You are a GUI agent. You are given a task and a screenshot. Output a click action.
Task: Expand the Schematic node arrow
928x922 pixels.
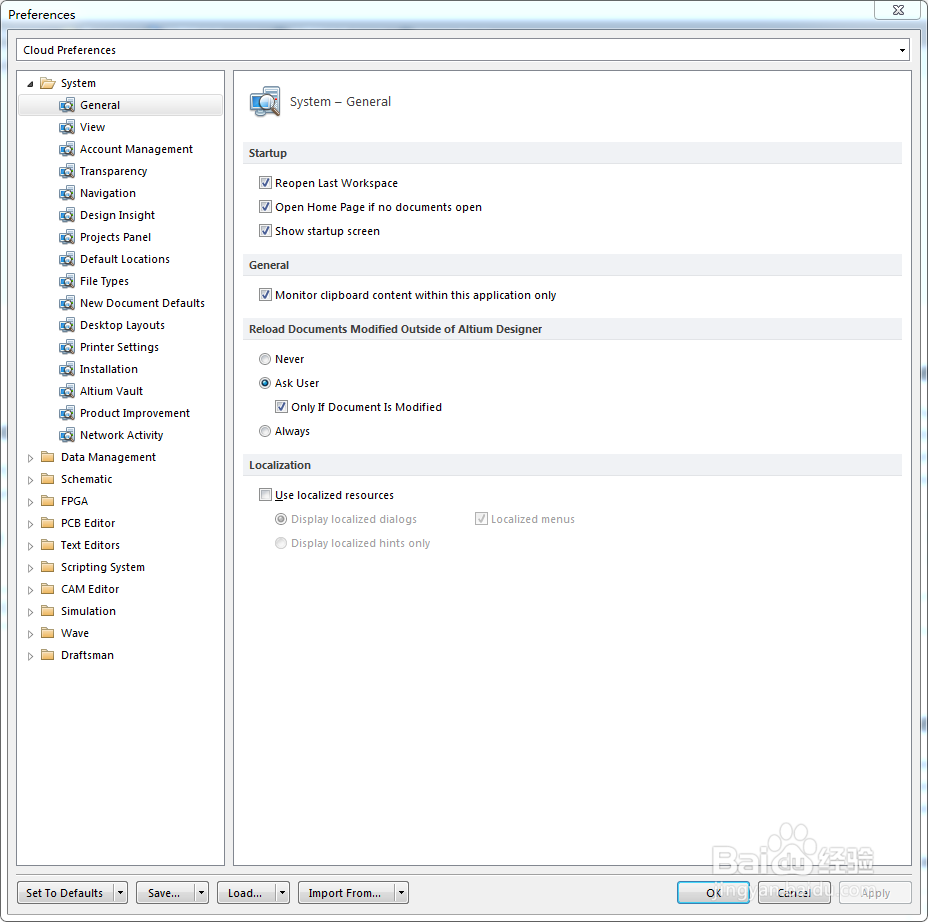pos(30,480)
